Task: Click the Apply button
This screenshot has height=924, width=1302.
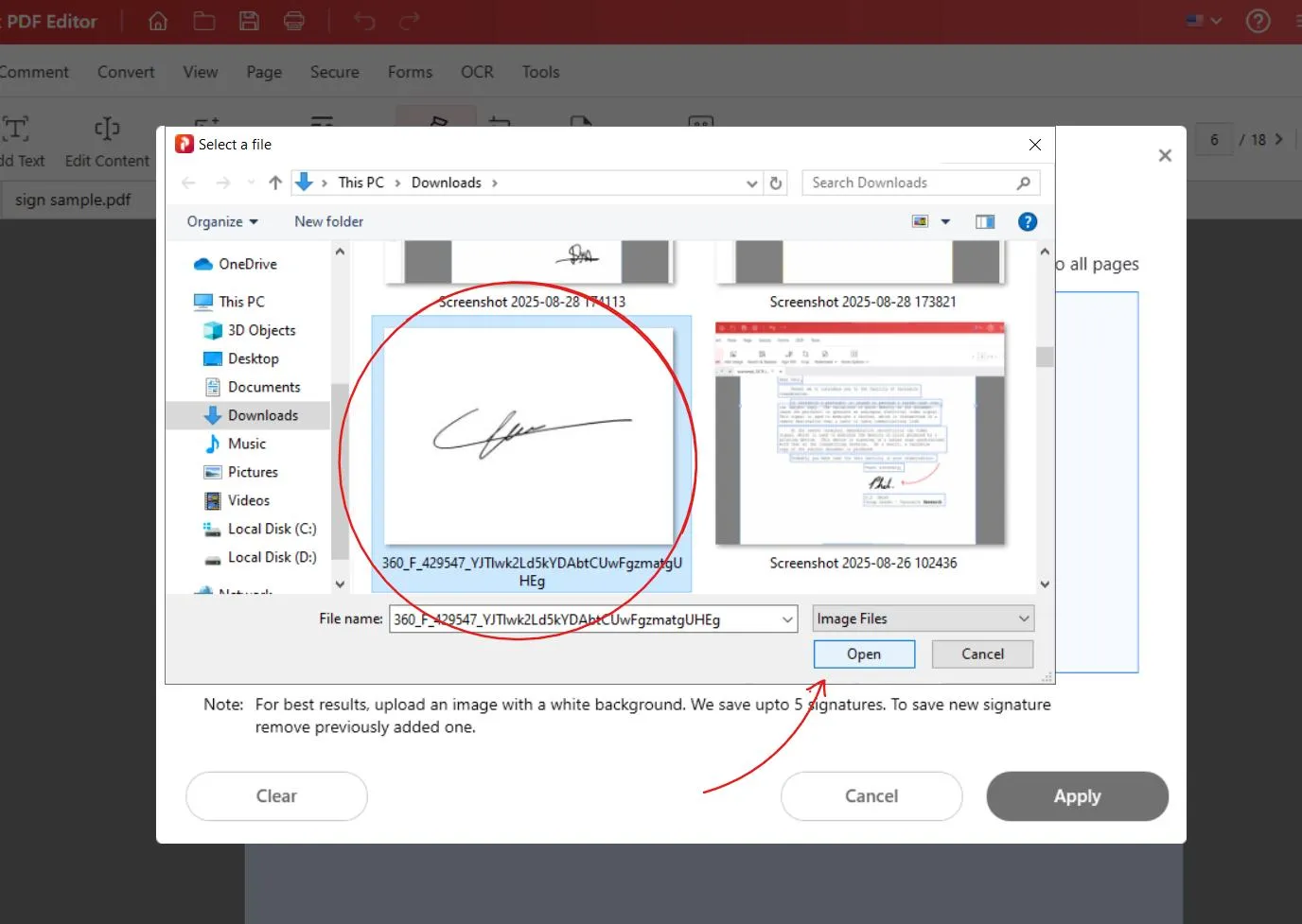Action: point(1077,796)
